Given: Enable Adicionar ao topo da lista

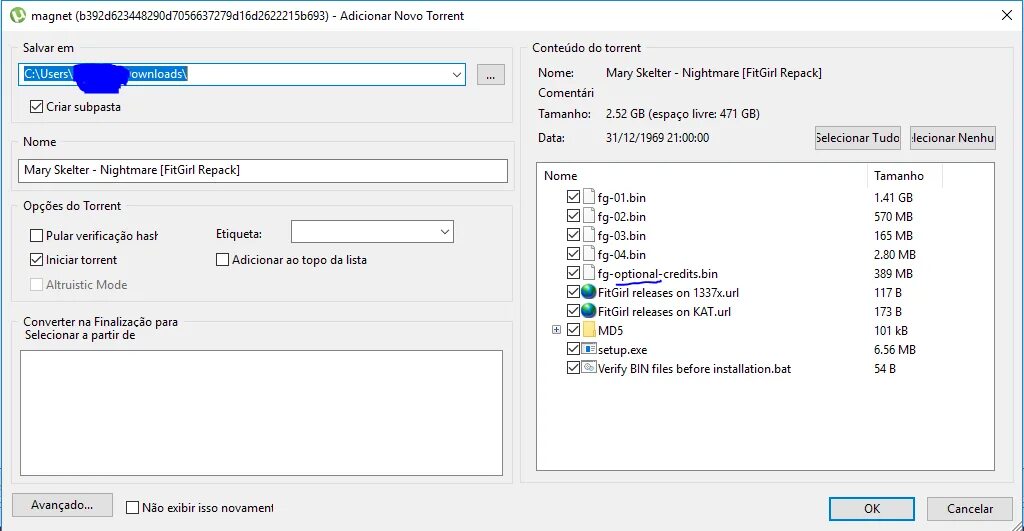Looking at the screenshot, I should 222,259.
